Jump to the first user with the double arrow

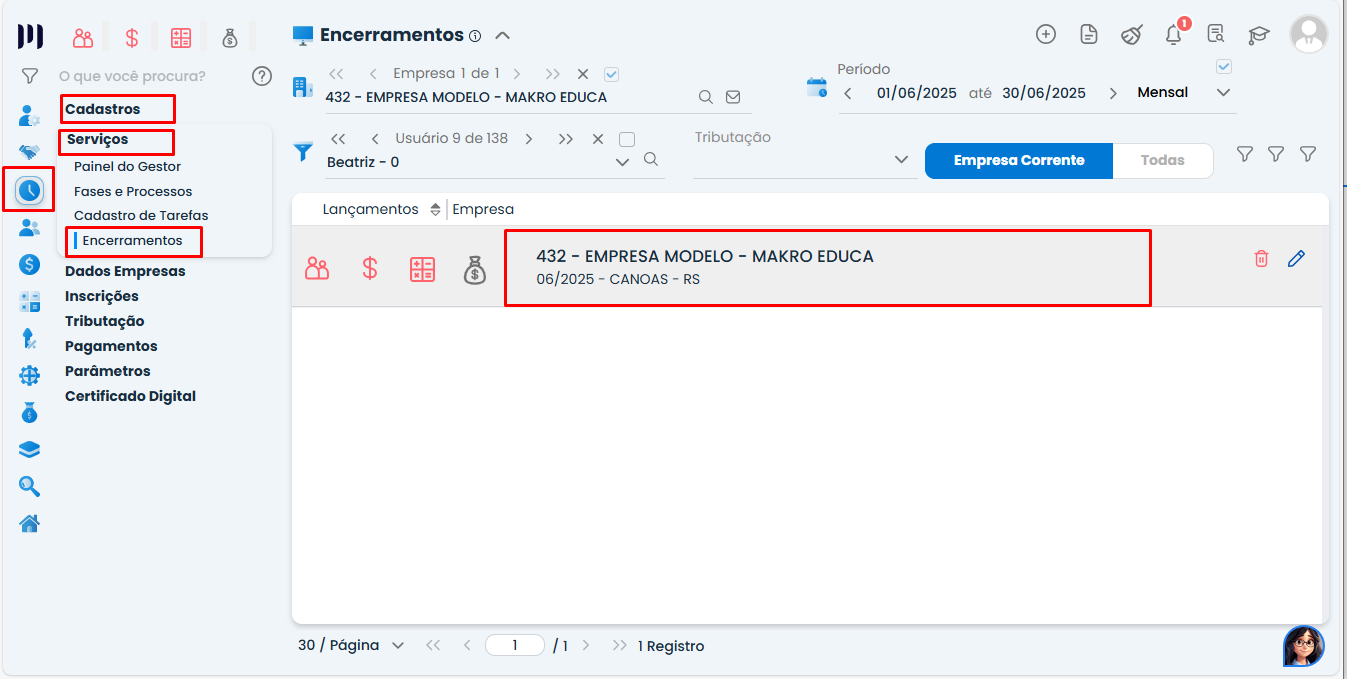tap(338, 139)
